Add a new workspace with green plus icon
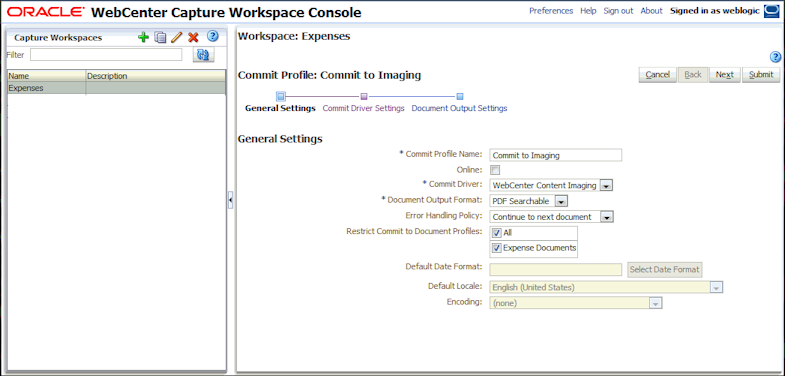This screenshot has width=785, height=376. pos(144,37)
